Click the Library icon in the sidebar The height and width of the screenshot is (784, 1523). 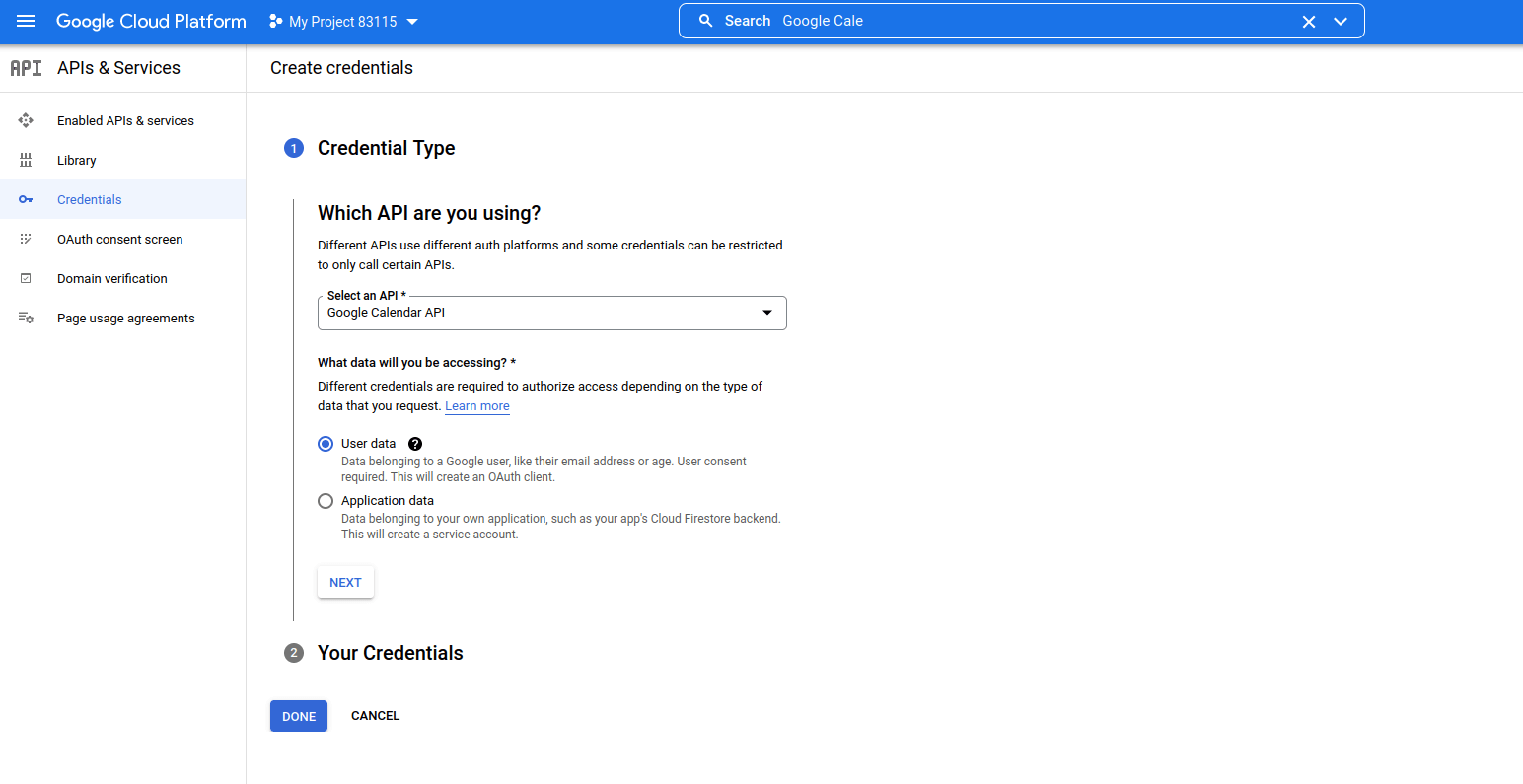point(26,160)
